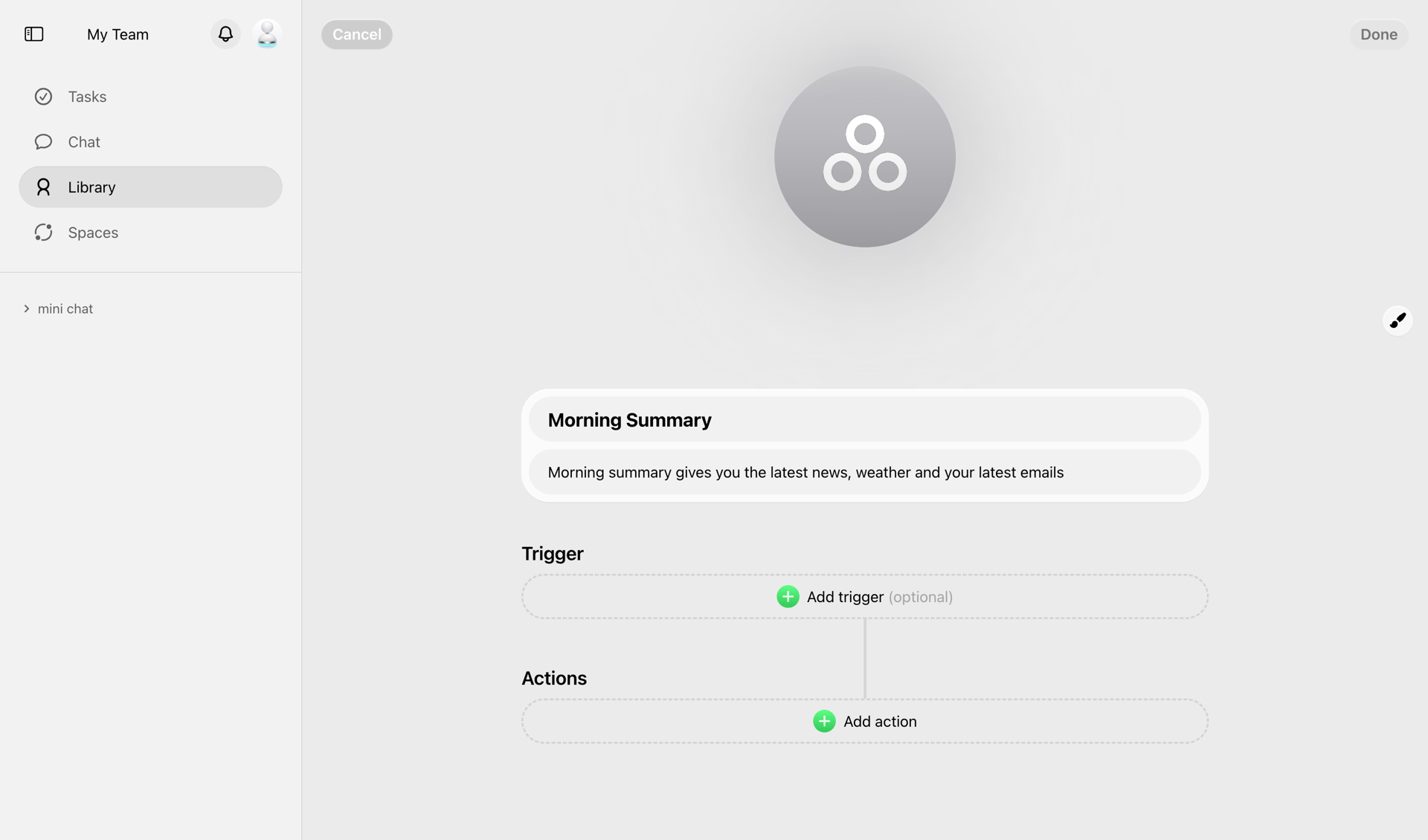Go to the Chat section
Viewport: 1428px width, 840px height.
point(83,141)
